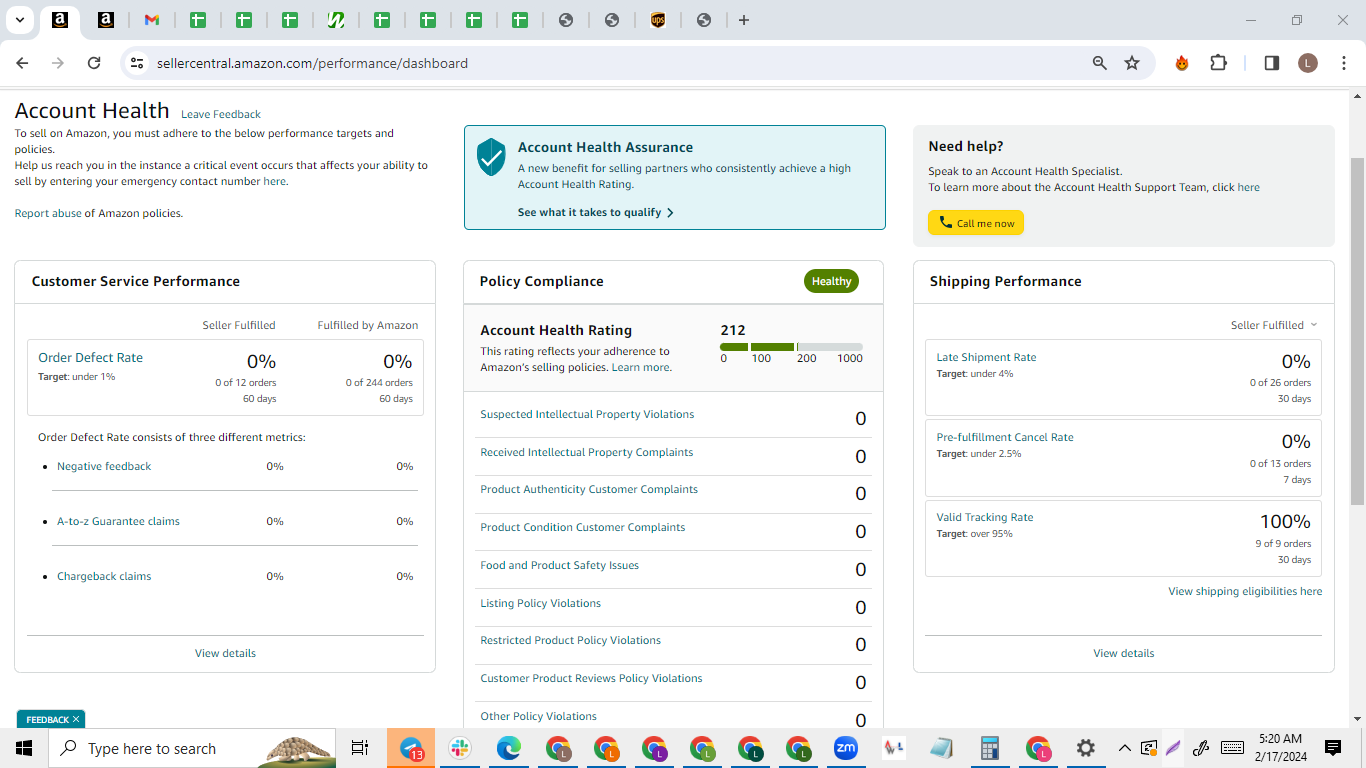Open Chrome with the purple profile badge
1366x768 pixels.
pyautogui.click(x=654, y=748)
